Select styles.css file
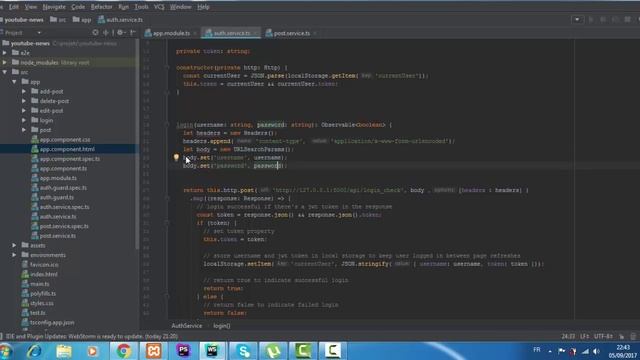Image resolution: width=640 pixels, height=360 pixels. click(x=42, y=303)
